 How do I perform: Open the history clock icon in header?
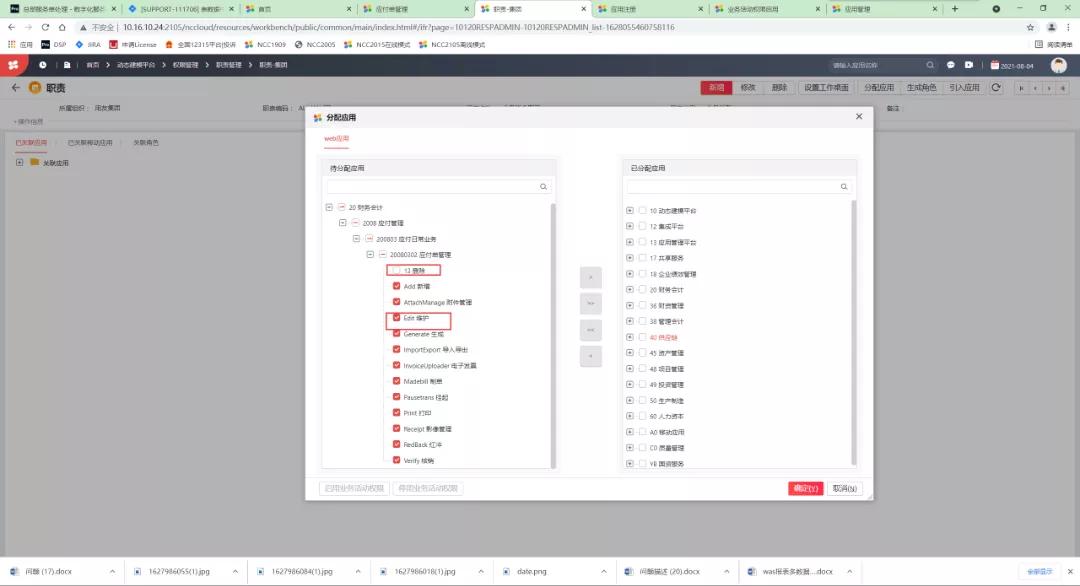point(43,65)
